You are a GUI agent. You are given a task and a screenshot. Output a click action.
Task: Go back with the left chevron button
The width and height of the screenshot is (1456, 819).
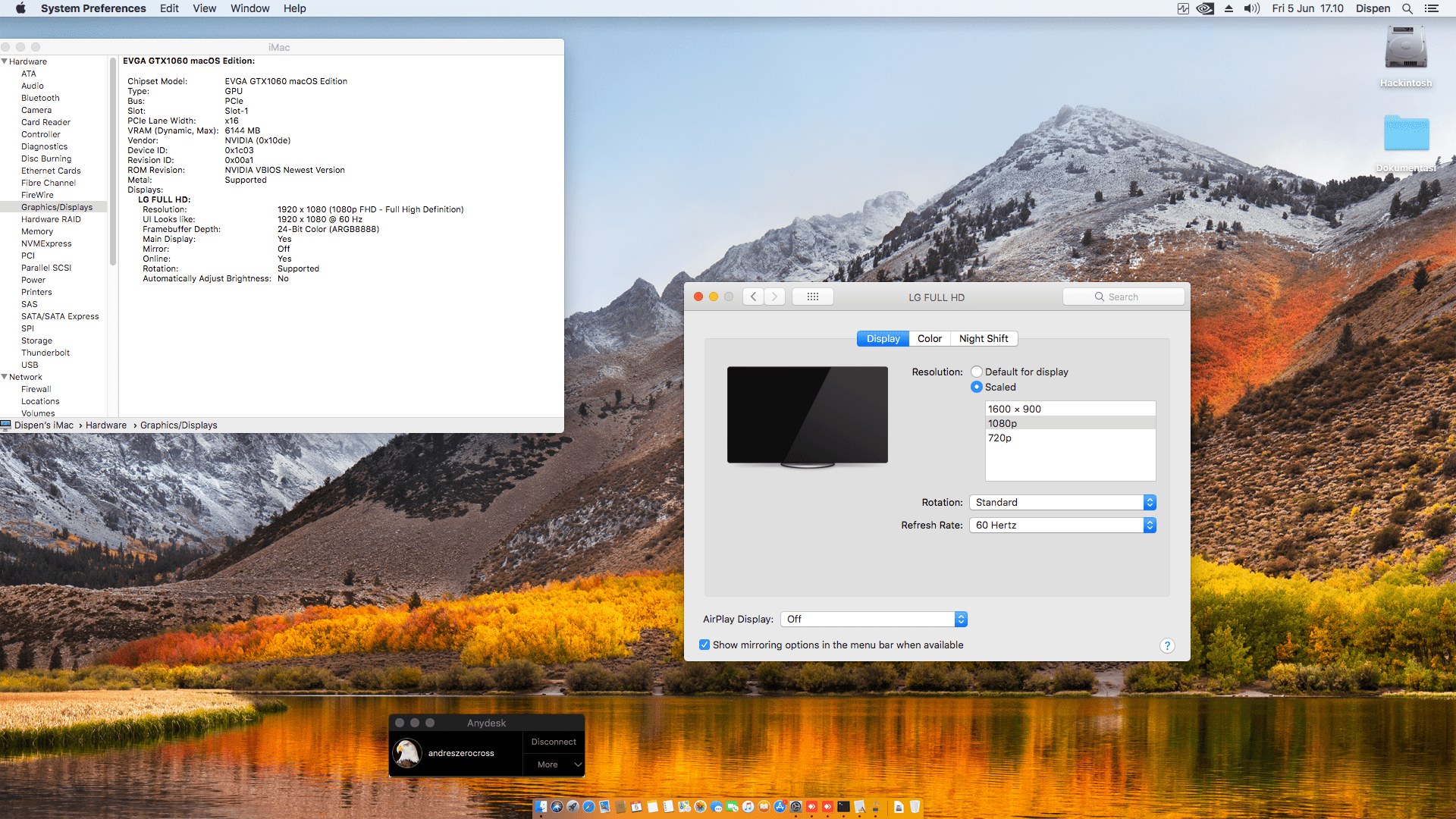pyautogui.click(x=753, y=297)
